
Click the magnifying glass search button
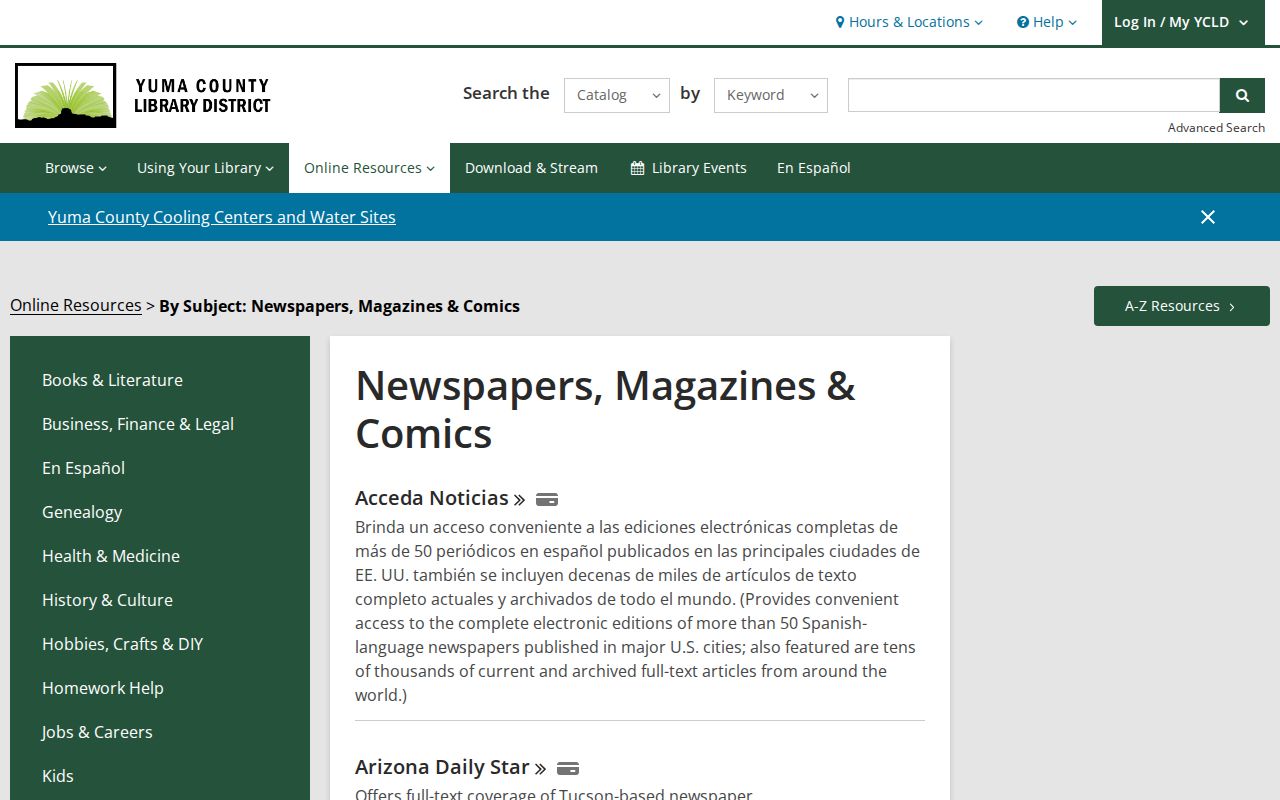[x=1242, y=95]
